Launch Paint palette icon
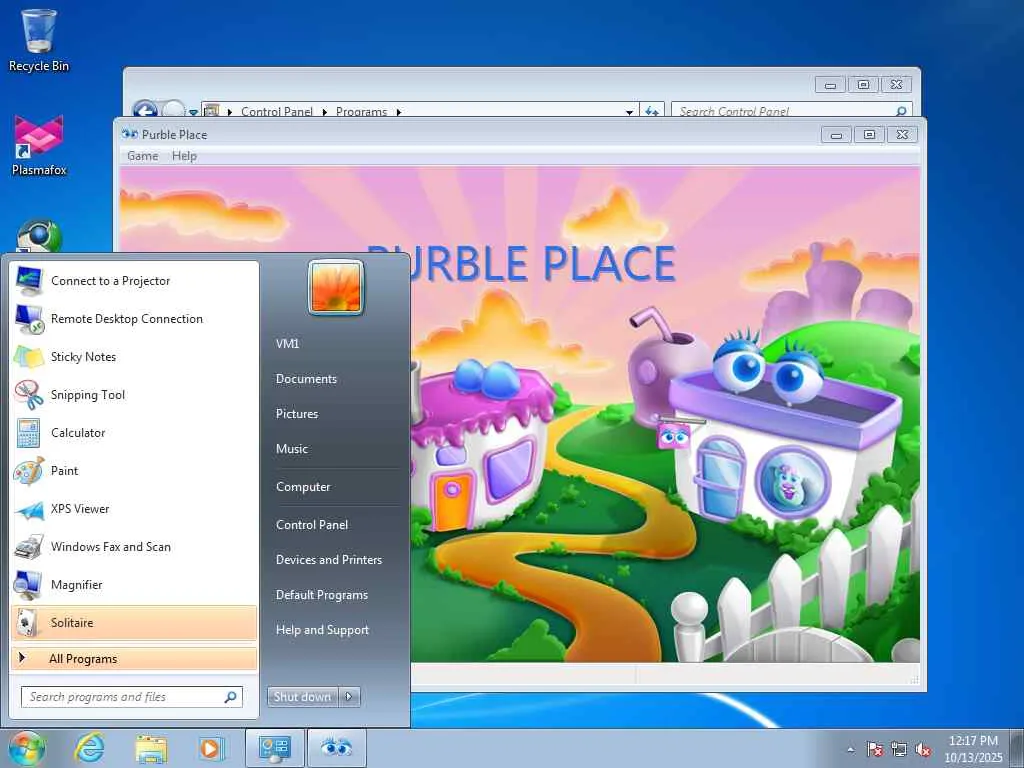 pyautogui.click(x=29, y=470)
